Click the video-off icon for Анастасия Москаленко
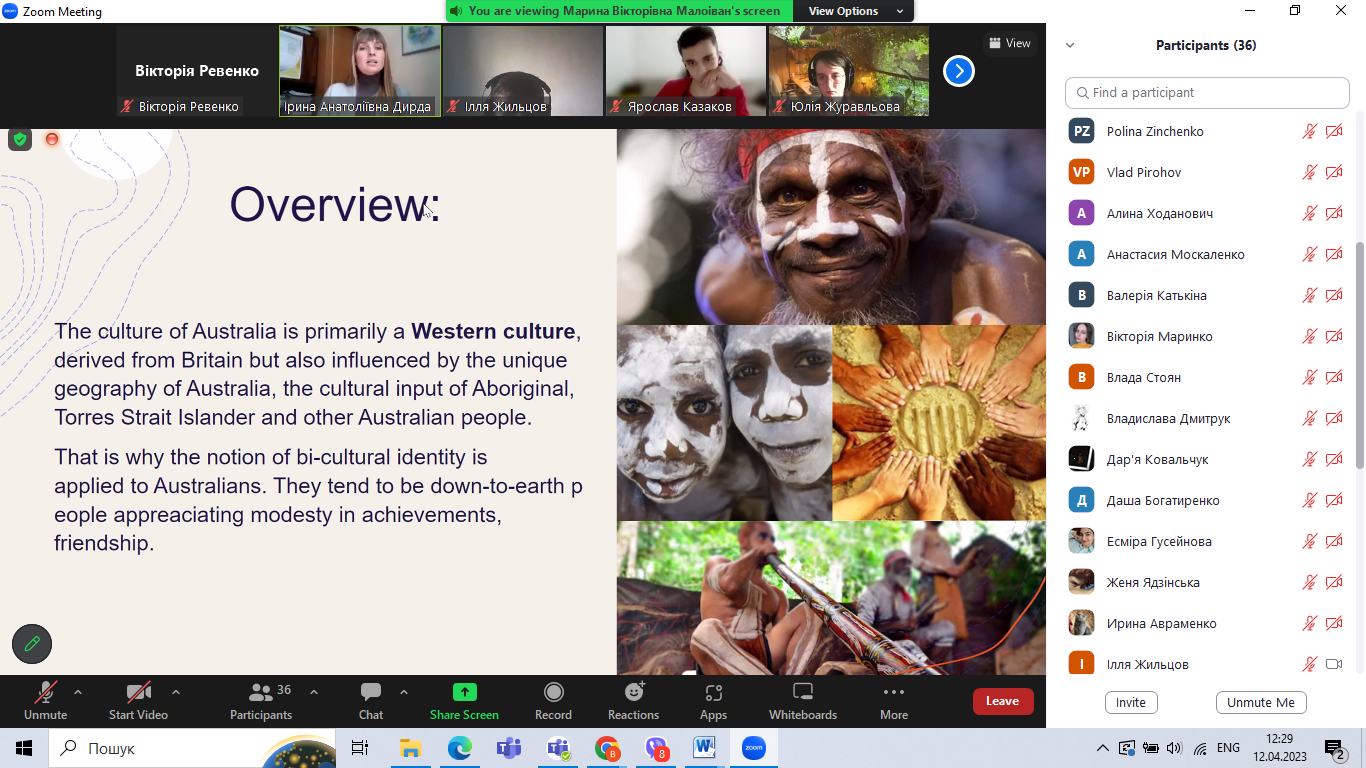Image resolution: width=1366 pixels, height=768 pixels. coord(1334,254)
